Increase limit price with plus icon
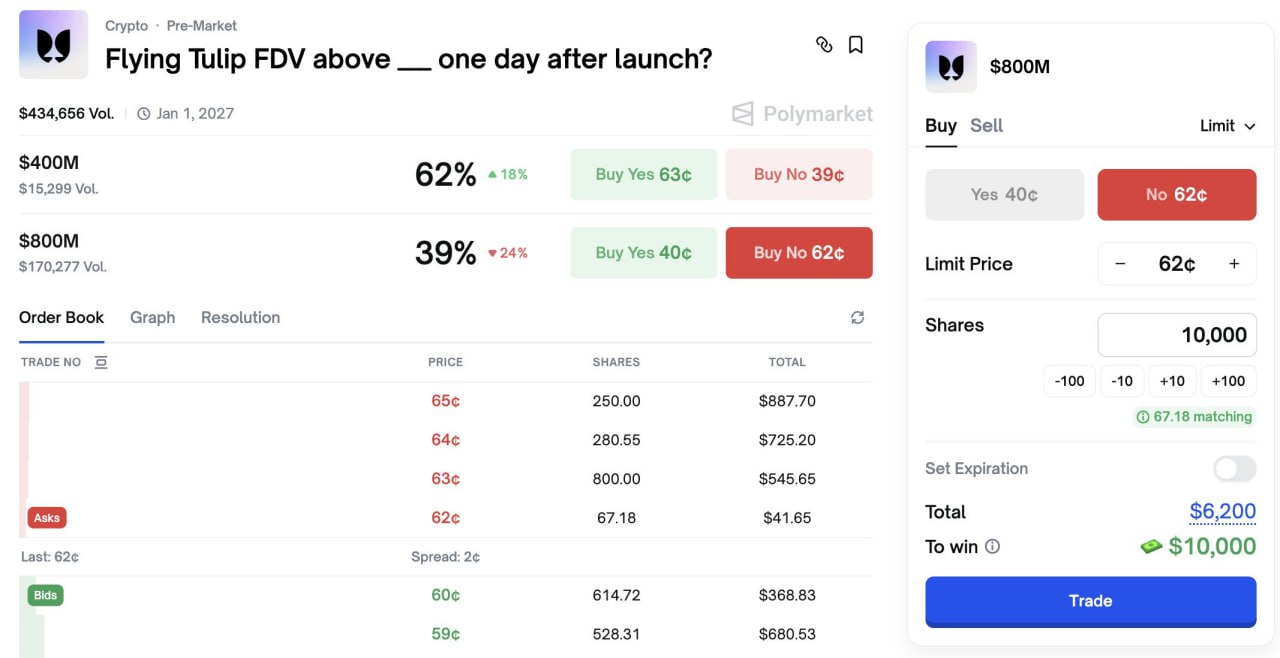Screen dimensions: 1280x658 (1234, 264)
